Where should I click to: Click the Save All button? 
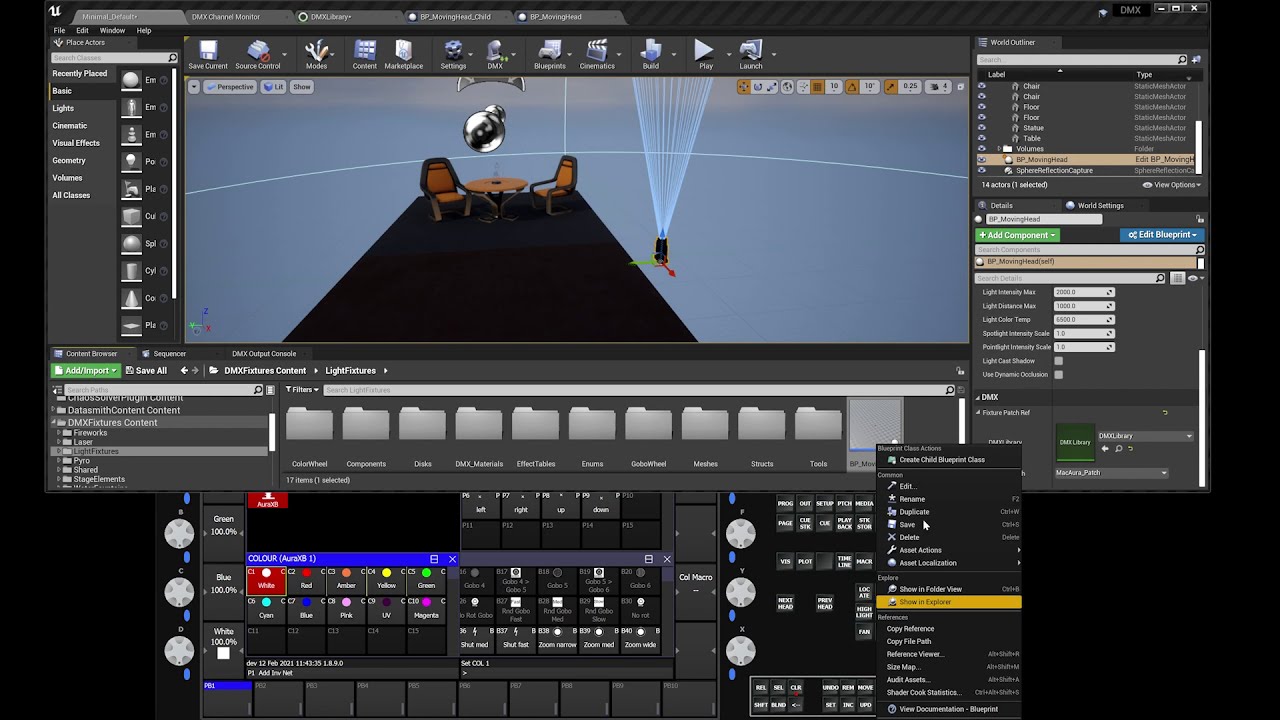146,371
